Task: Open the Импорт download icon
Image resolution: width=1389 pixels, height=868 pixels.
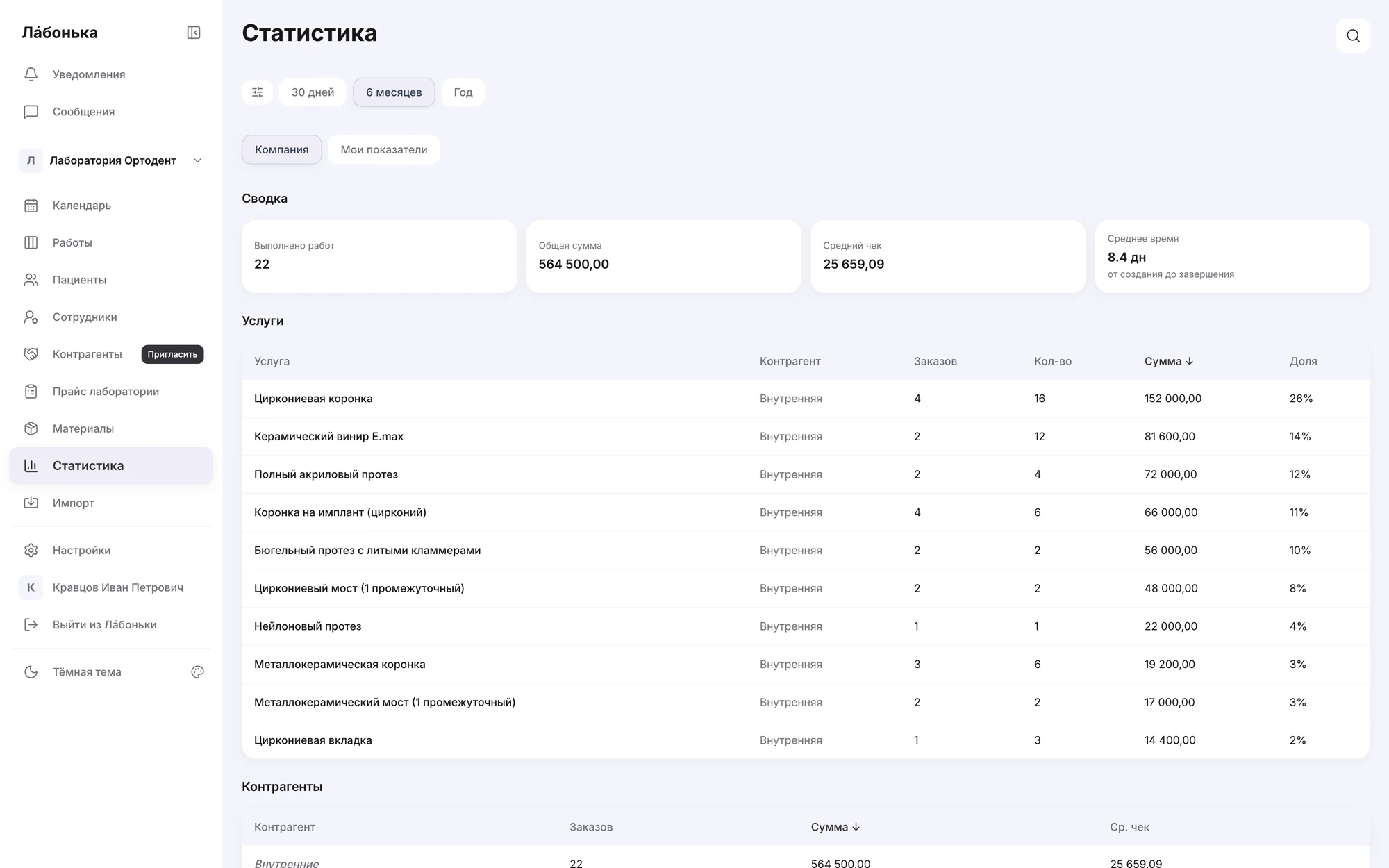Action: coord(31,503)
